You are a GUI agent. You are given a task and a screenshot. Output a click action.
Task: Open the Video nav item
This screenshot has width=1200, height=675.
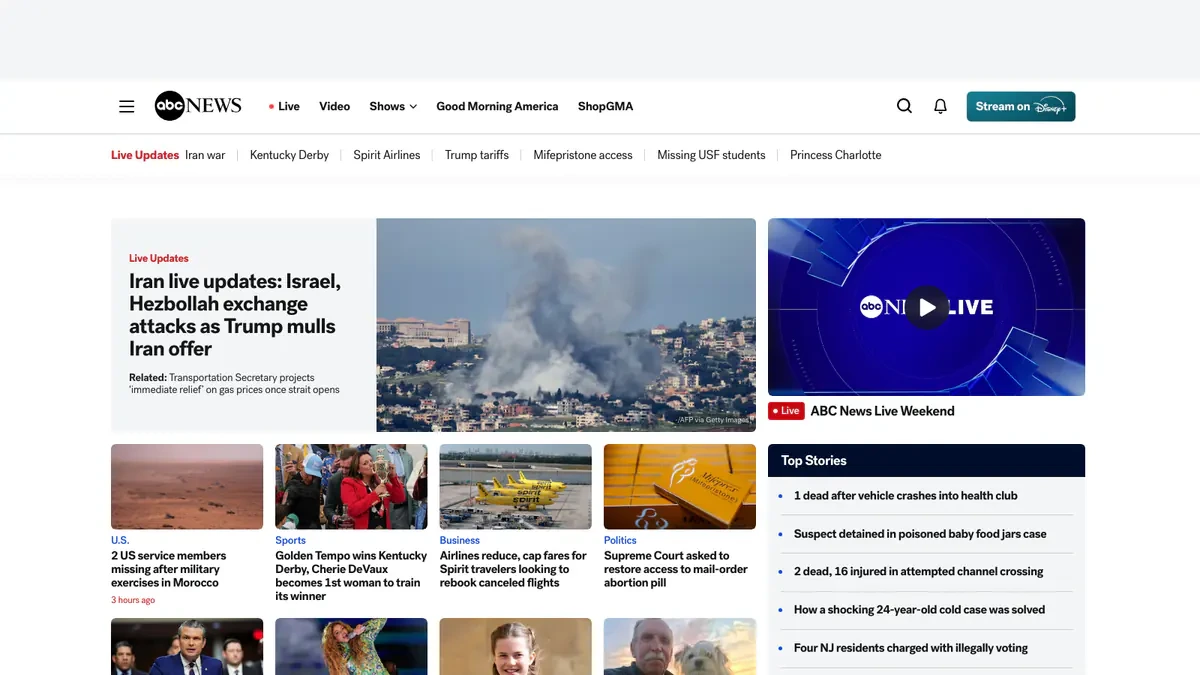(335, 106)
